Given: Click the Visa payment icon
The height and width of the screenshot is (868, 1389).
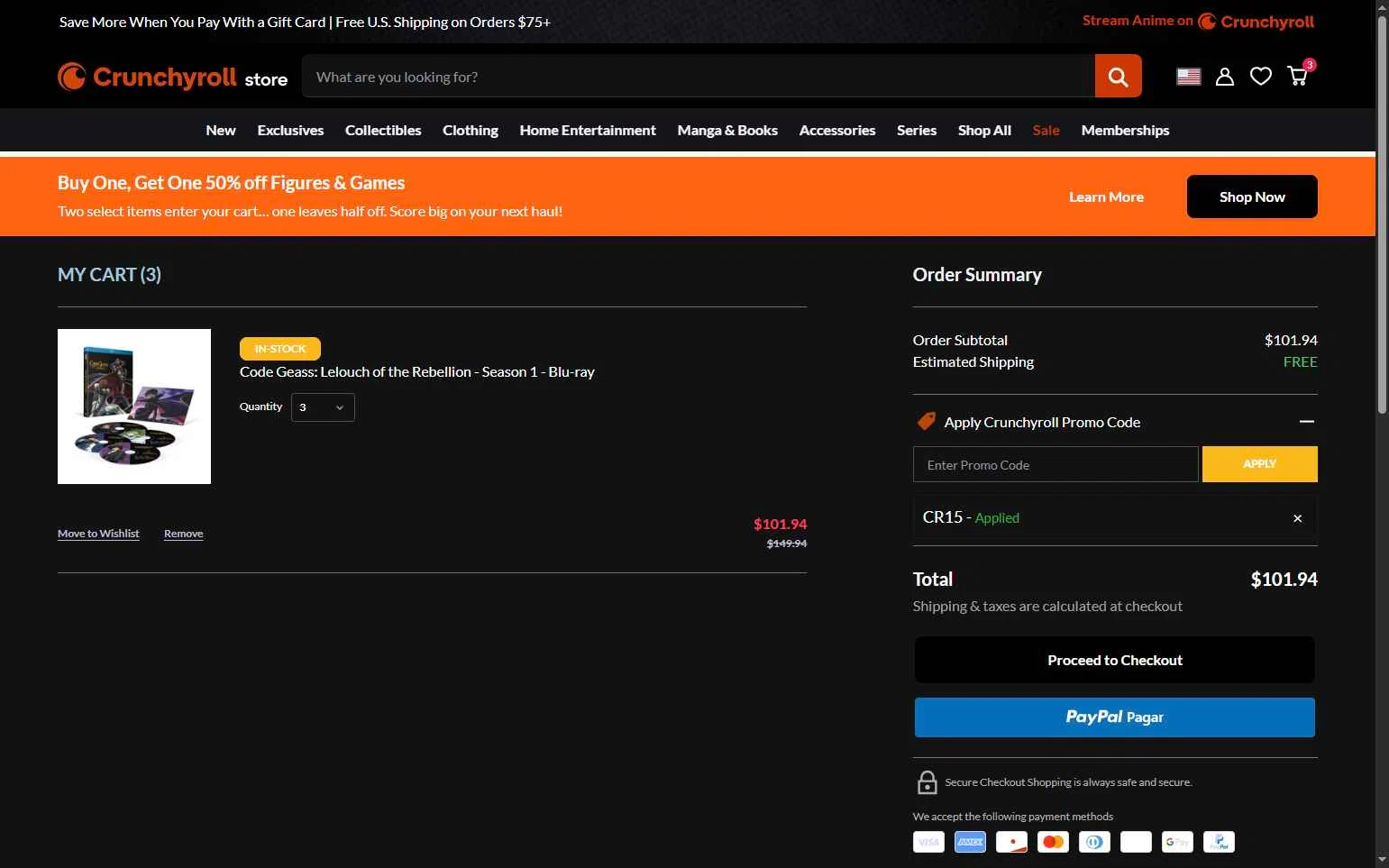Looking at the screenshot, I should coord(928,842).
